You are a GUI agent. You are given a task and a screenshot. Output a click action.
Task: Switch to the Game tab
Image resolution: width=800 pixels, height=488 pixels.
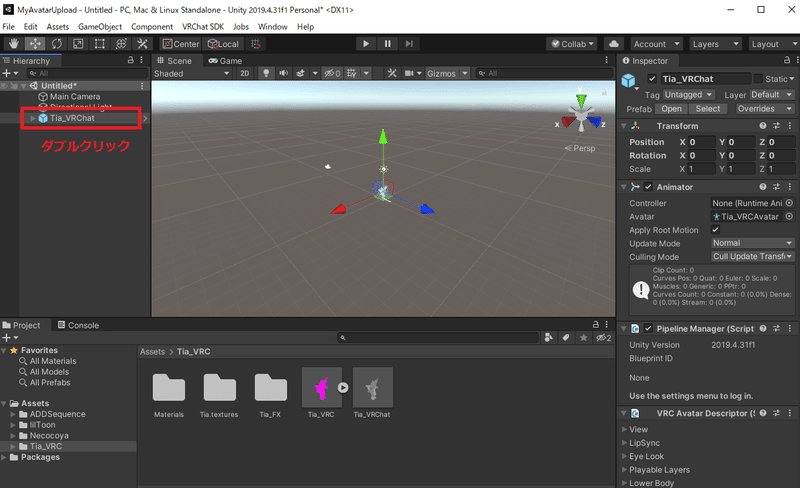pyautogui.click(x=225, y=61)
